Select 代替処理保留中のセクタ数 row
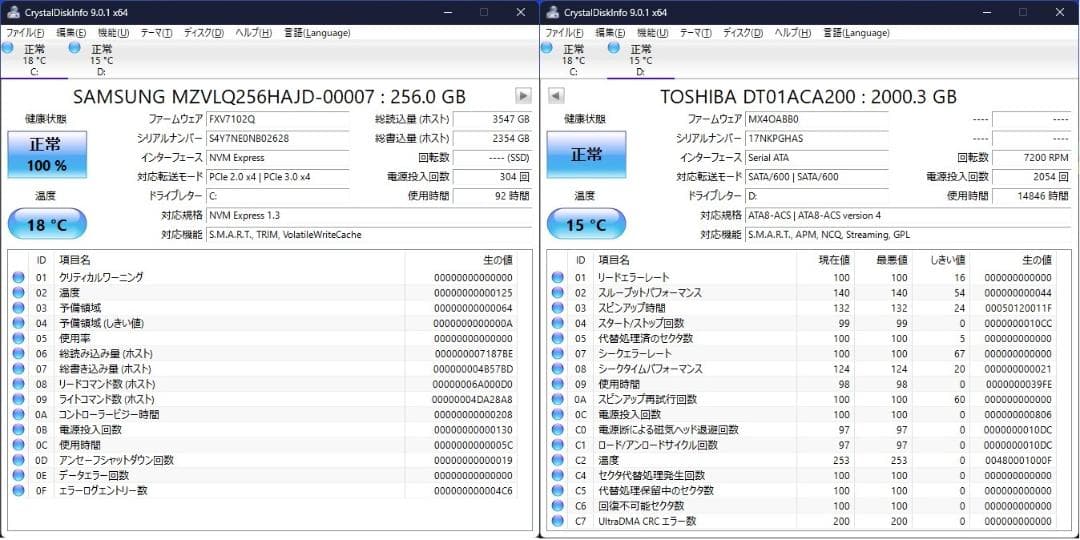 (x=802, y=490)
